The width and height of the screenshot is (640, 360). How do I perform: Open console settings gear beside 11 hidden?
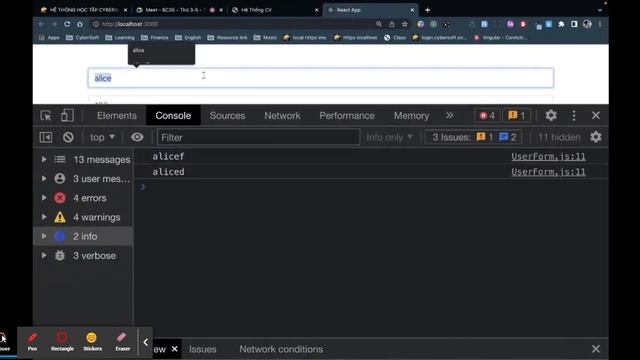[x=596, y=137]
